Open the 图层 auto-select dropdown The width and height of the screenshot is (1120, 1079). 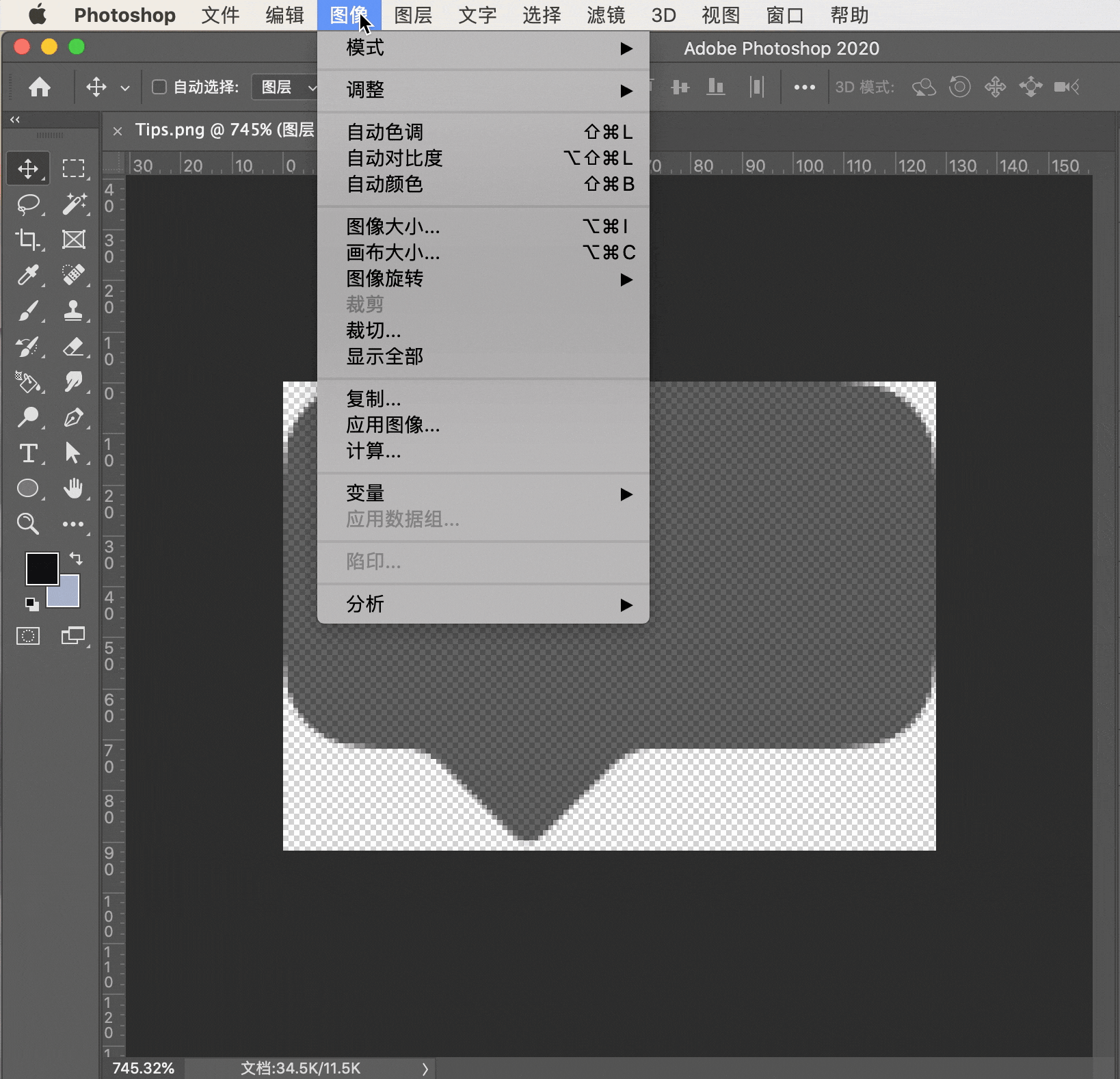point(285,87)
